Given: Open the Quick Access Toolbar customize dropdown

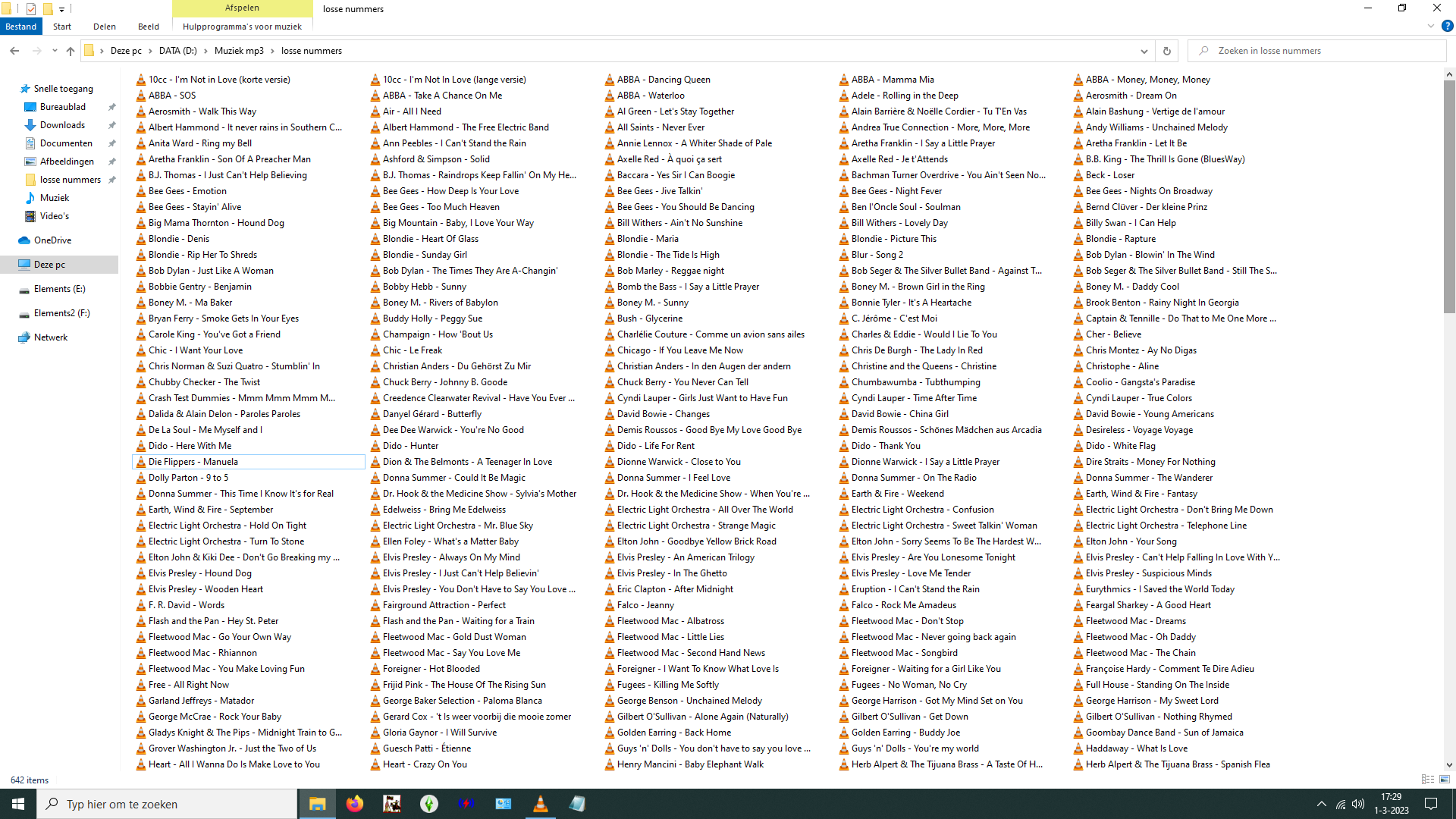Looking at the screenshot, I should 62,9.
